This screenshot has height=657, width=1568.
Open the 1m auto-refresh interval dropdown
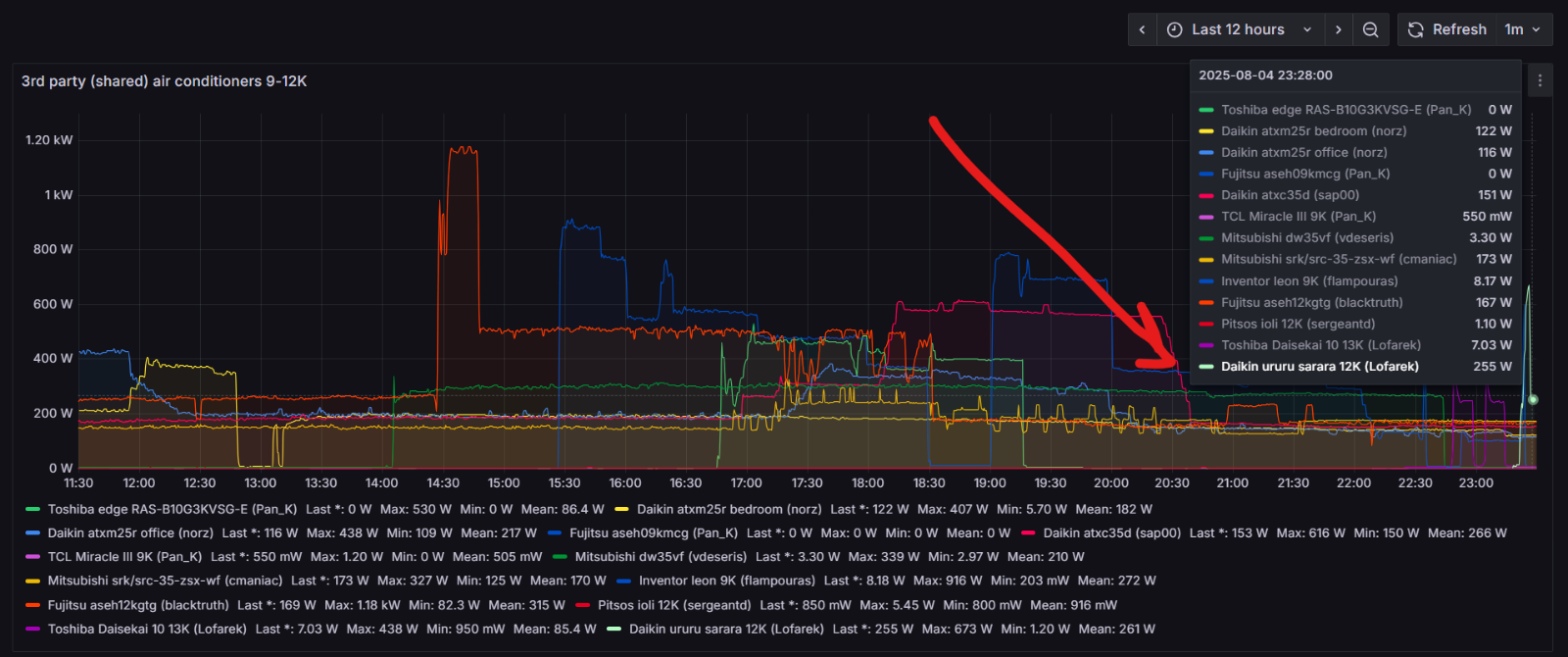pos(1524,29)
